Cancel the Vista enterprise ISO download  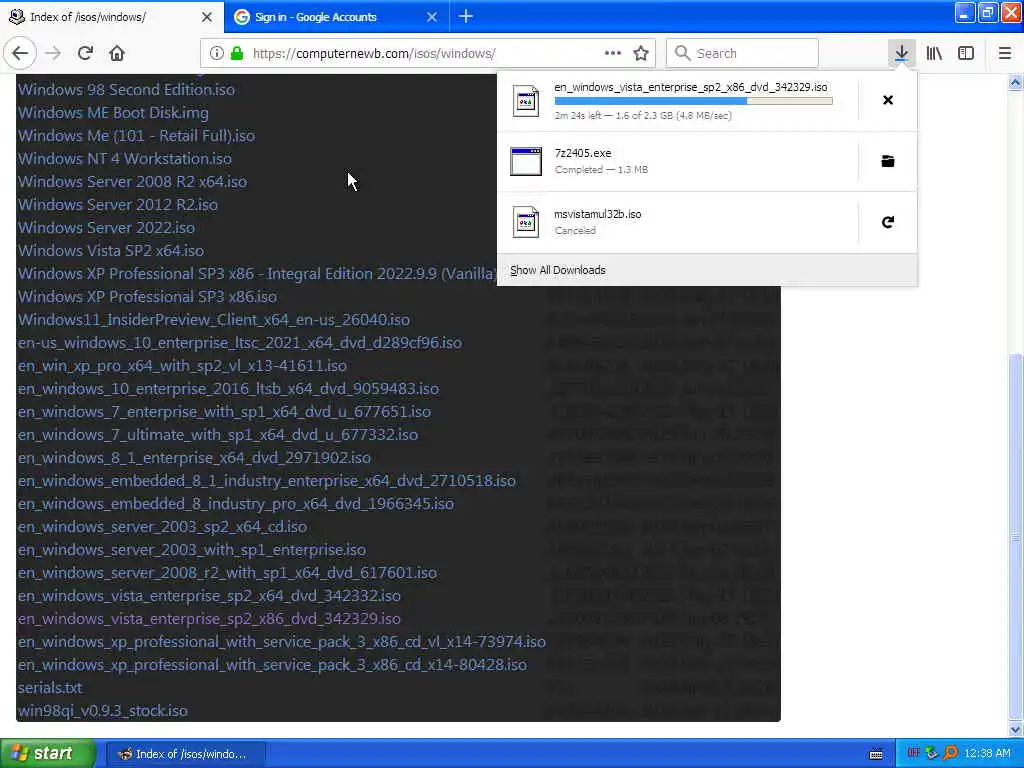888,100
